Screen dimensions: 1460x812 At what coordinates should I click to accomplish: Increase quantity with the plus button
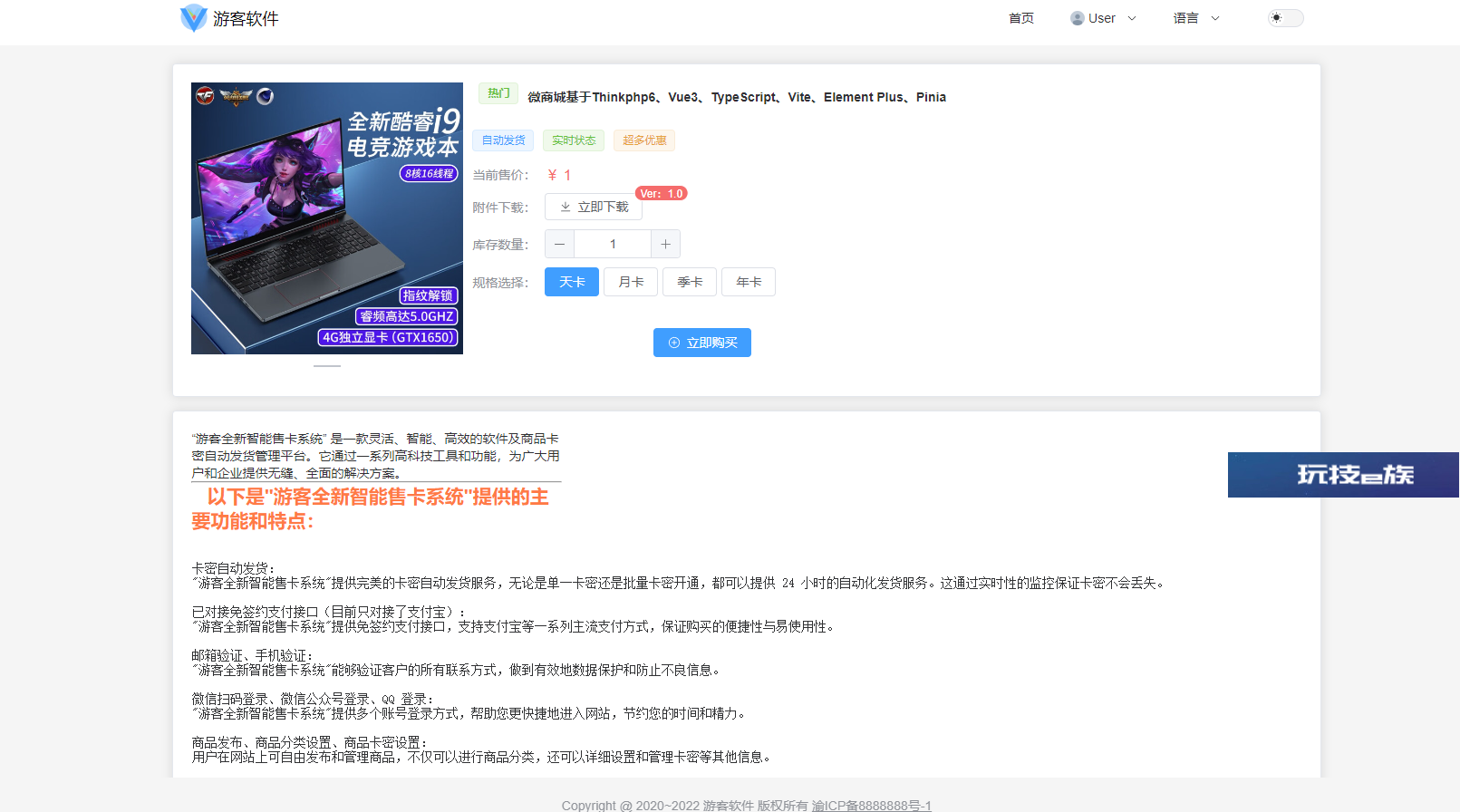[x=665, y=244]
